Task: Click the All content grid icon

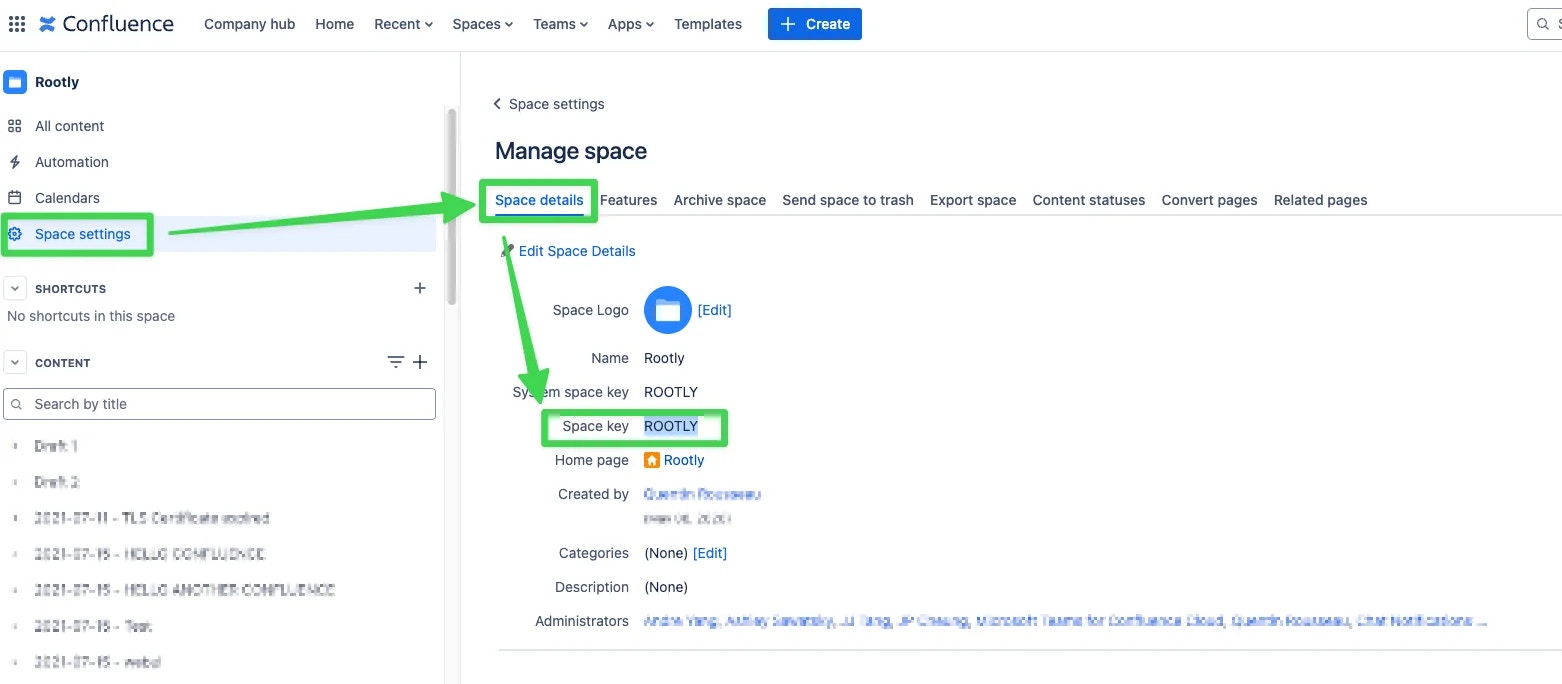Action: click(14, 126)
